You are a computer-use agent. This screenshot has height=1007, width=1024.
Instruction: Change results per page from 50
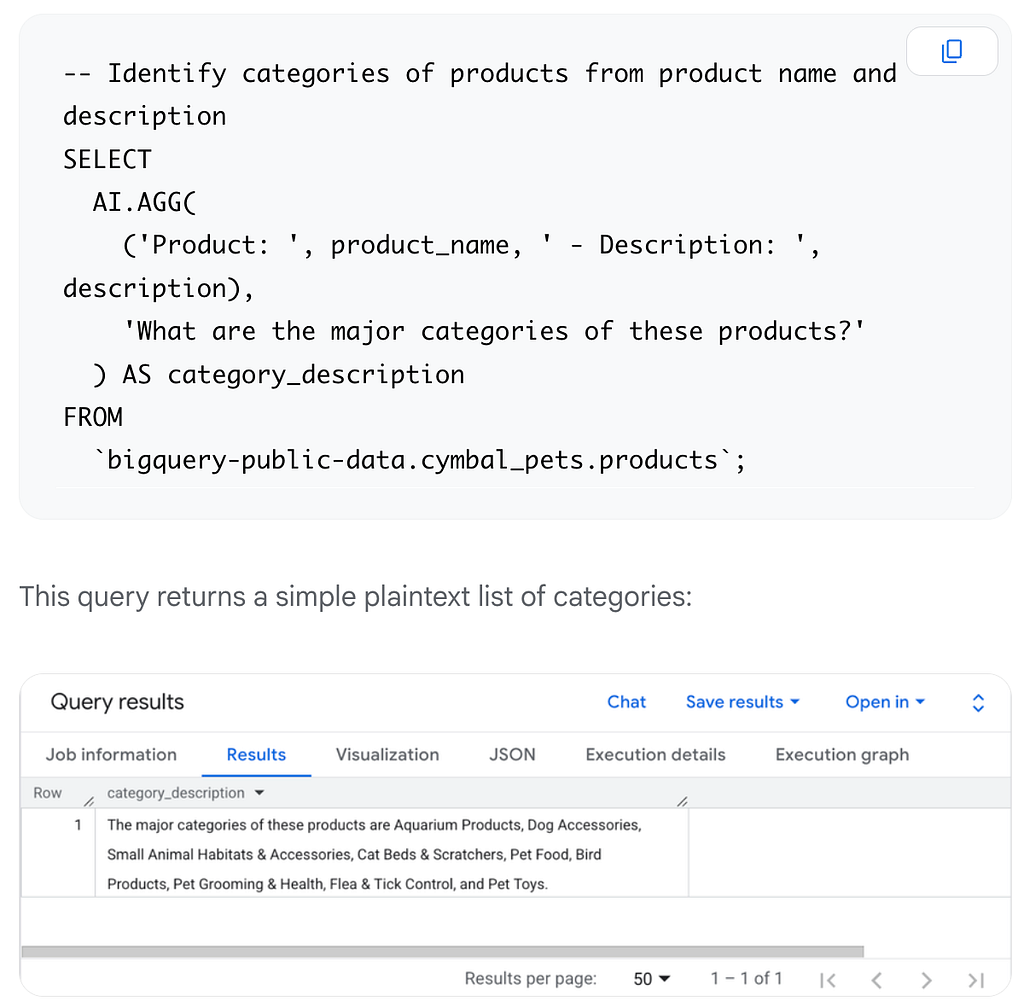click(652, 979)
